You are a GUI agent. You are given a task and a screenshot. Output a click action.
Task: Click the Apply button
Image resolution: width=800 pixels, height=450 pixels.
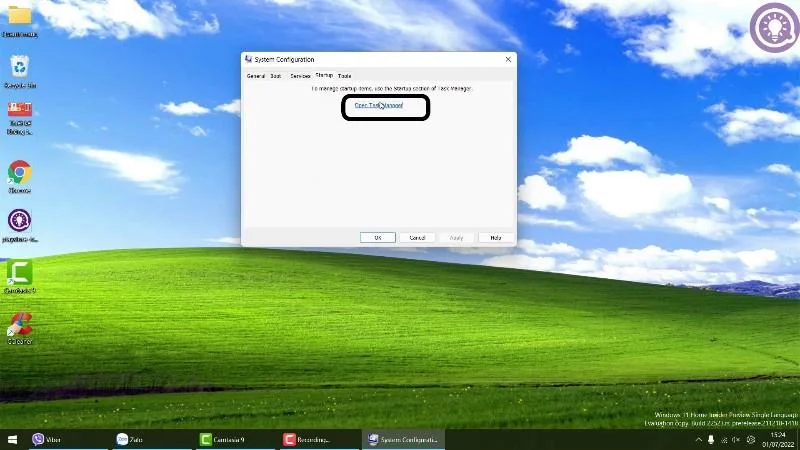[x=456, y=238]
